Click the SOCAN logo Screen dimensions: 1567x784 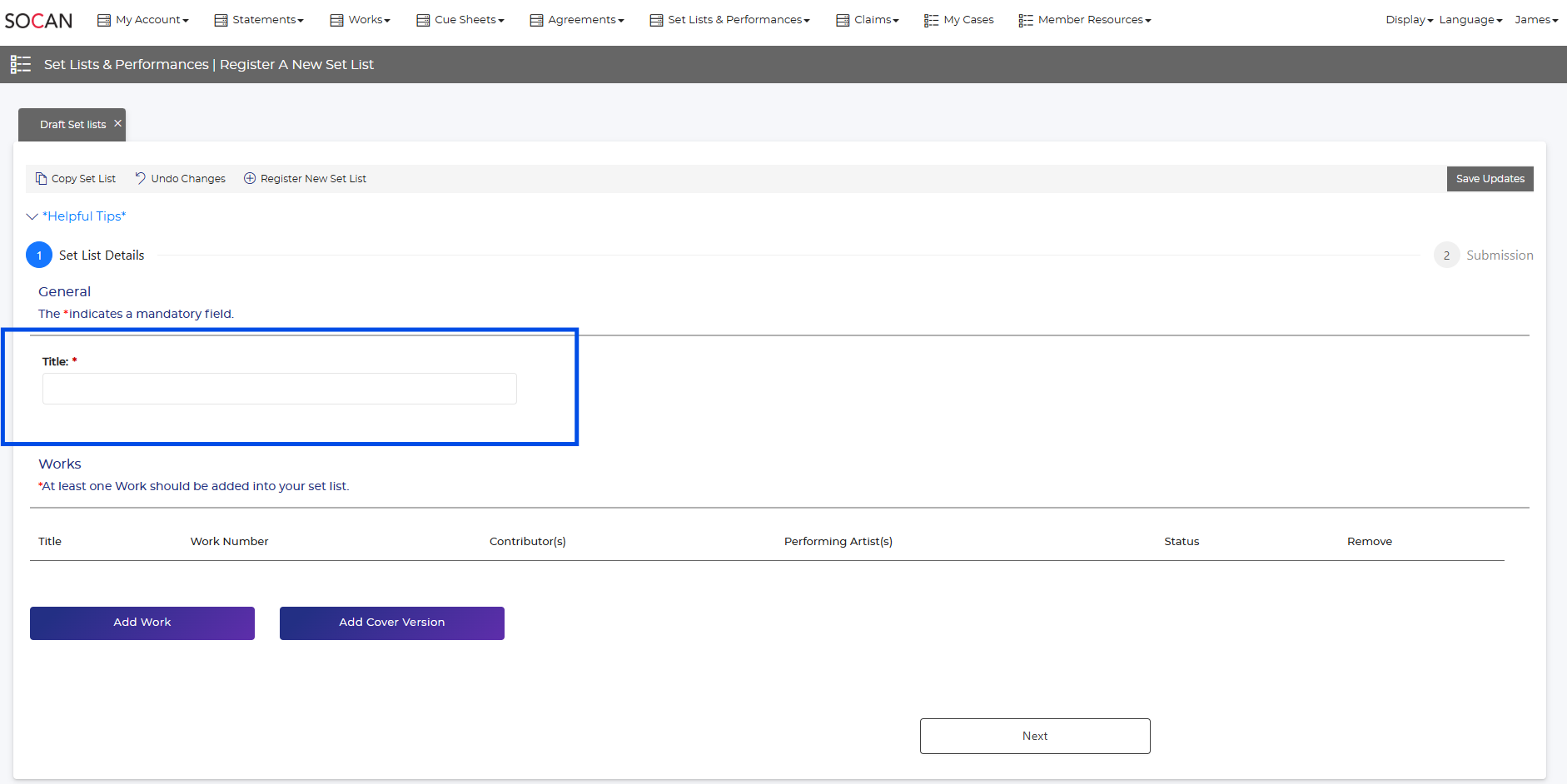38,21
